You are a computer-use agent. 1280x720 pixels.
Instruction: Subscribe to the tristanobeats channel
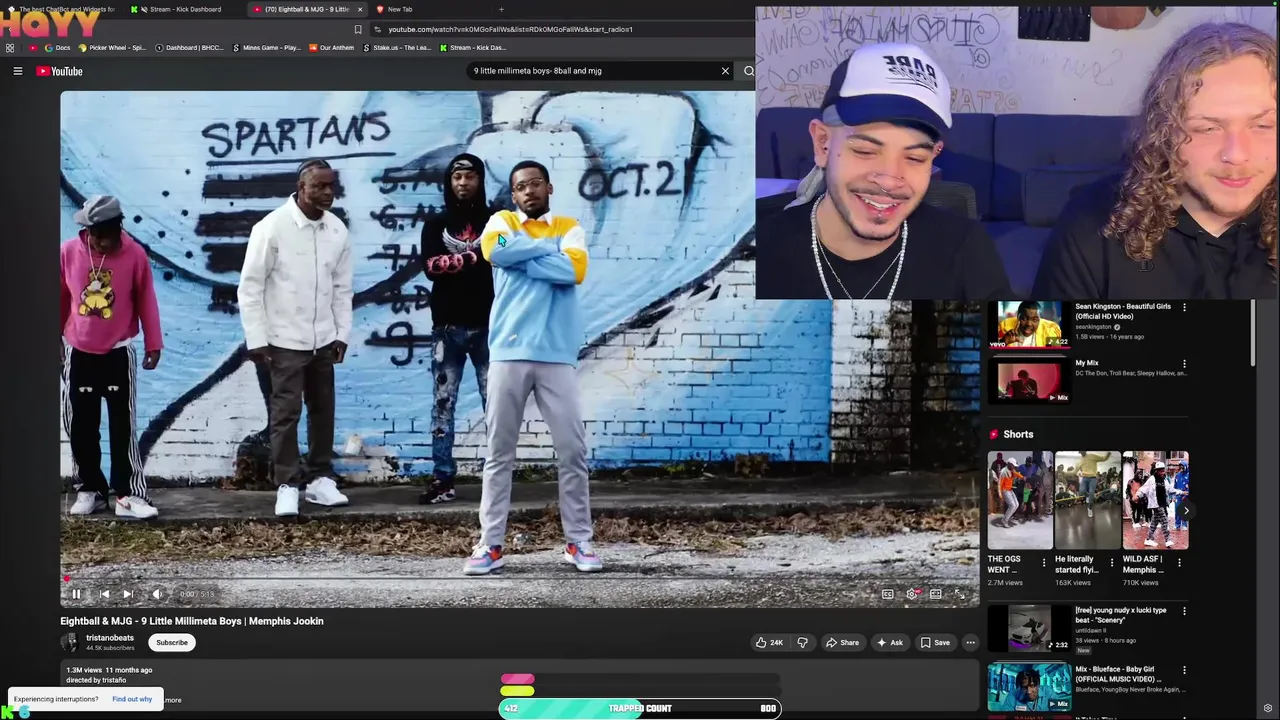pos(171,642)
